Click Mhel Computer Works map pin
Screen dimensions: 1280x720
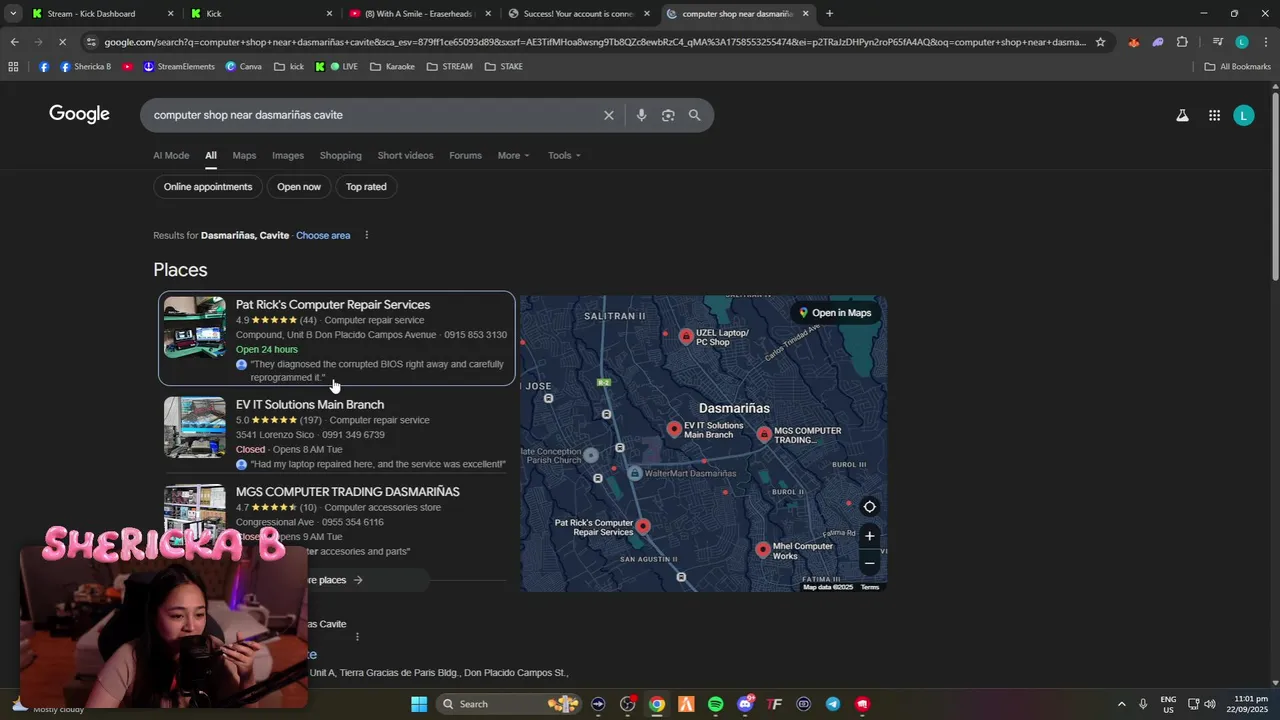pyautogui.click(x=763, y=550)
